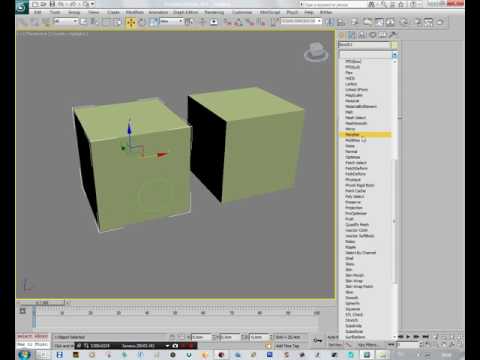480x360 pixels.
Task: Click the ViewCube in the viewport
Action: [x=316, y=52]
